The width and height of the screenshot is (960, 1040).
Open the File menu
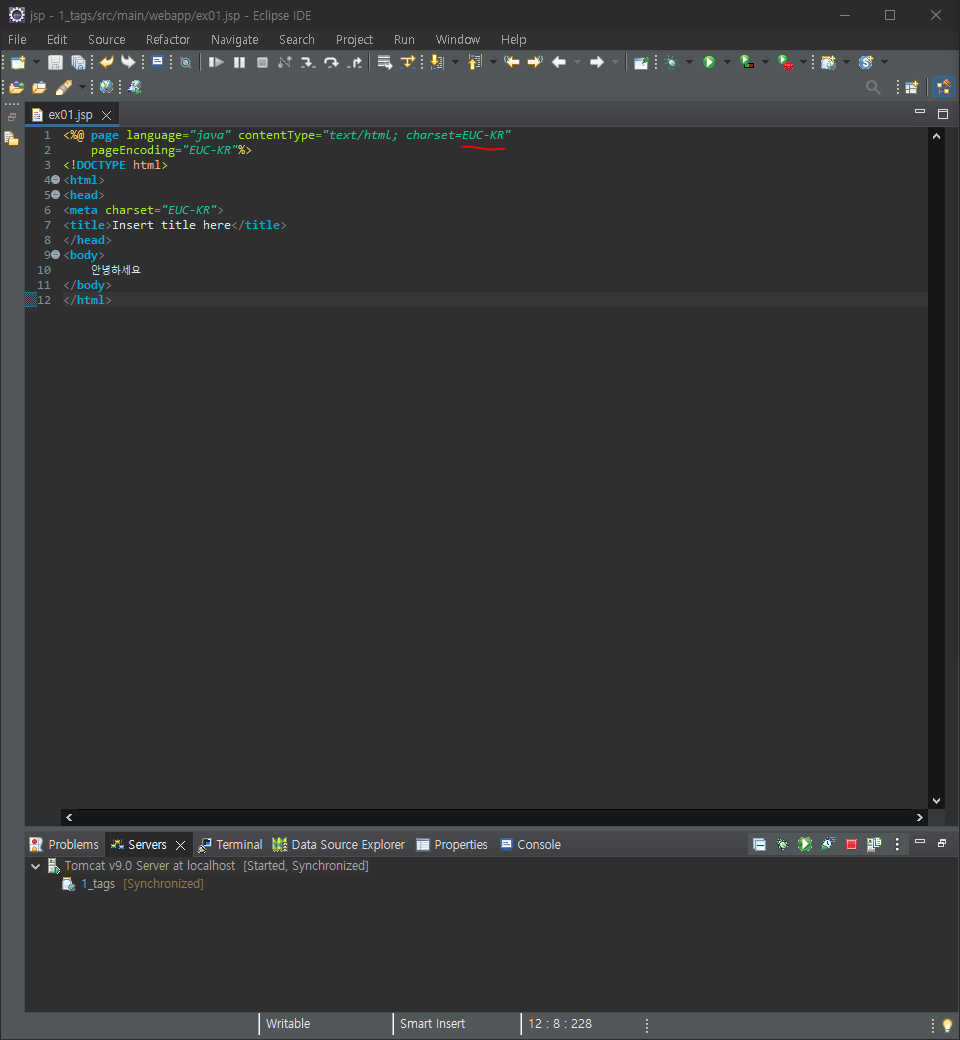pos(17,40)
